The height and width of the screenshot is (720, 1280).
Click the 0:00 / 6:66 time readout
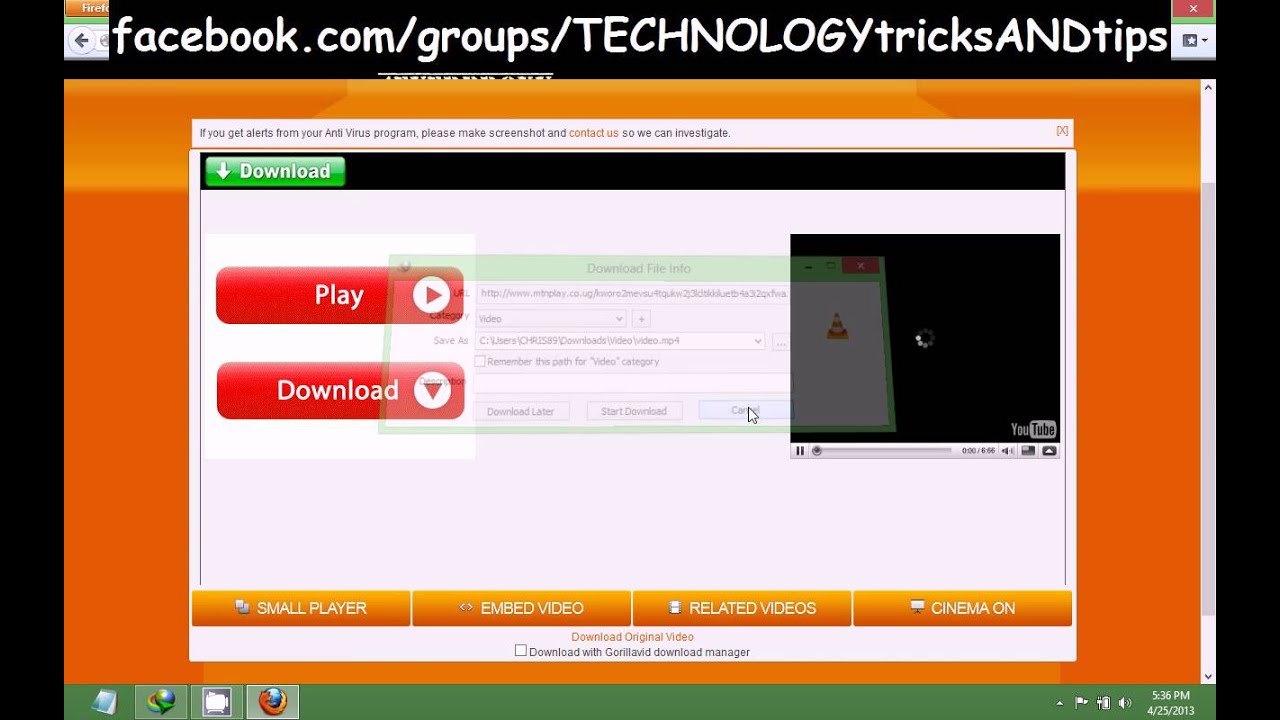click(x=978, y=451)
